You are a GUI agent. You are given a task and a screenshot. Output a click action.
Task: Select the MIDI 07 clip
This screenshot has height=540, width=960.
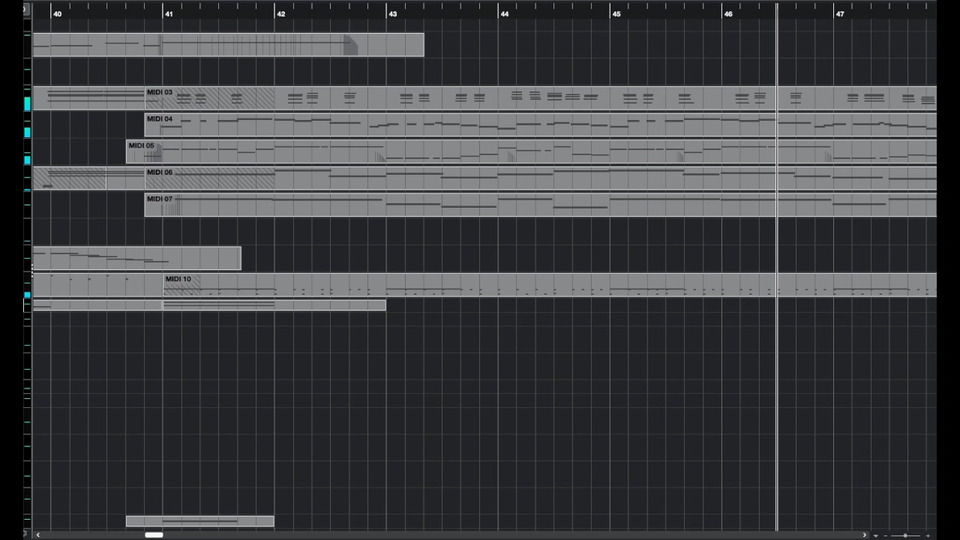click(x=541, y=204)
